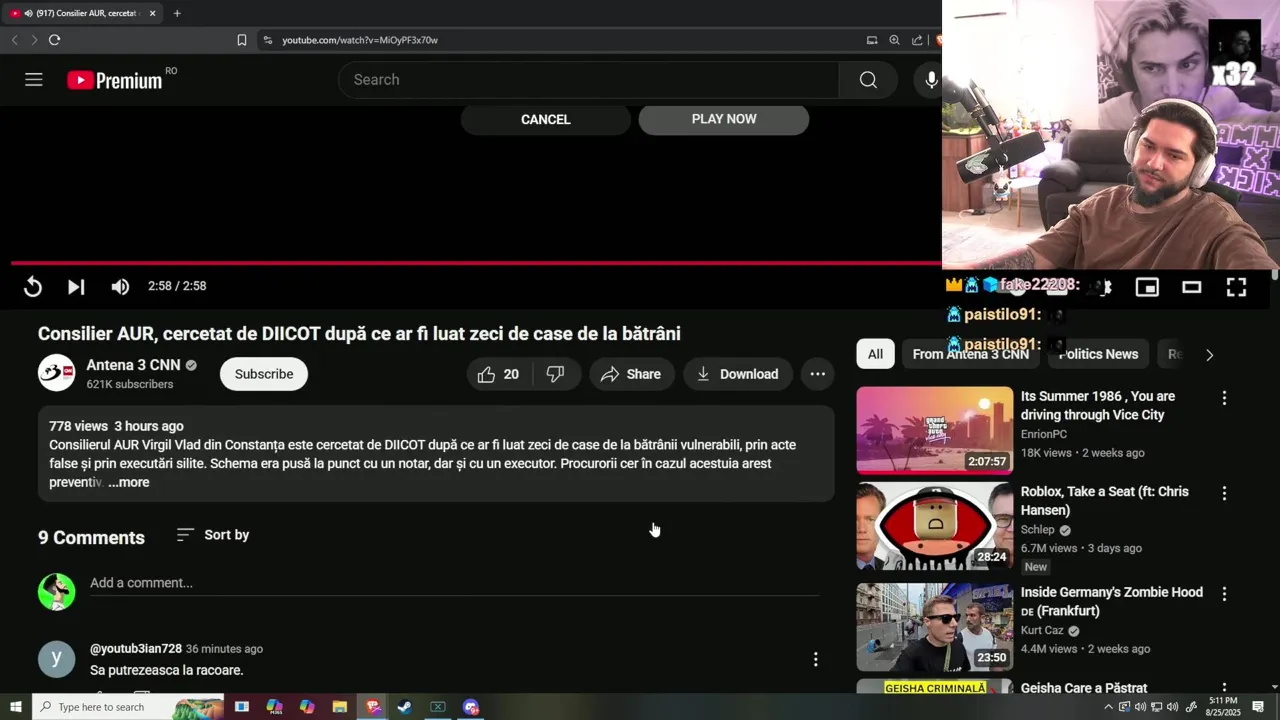The height and width of the screenshot is (720, 1280).
Task: Open Windows notification center
Action: (1258, 707)
